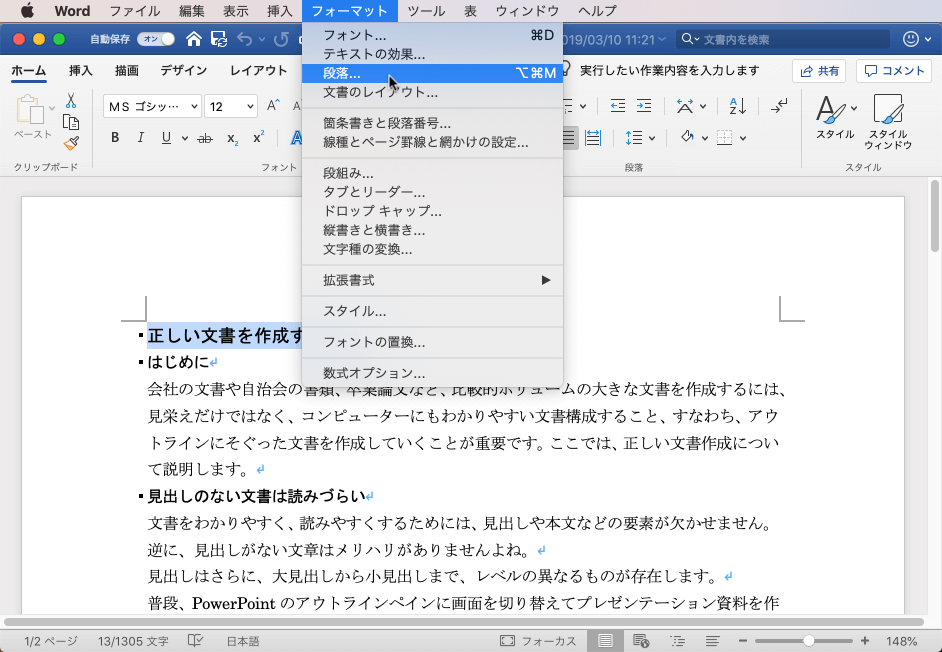Image resolution: width=942 pixels, height=652 pixels.
Task: Click 148% zoom level
Action: click(901, 641)
